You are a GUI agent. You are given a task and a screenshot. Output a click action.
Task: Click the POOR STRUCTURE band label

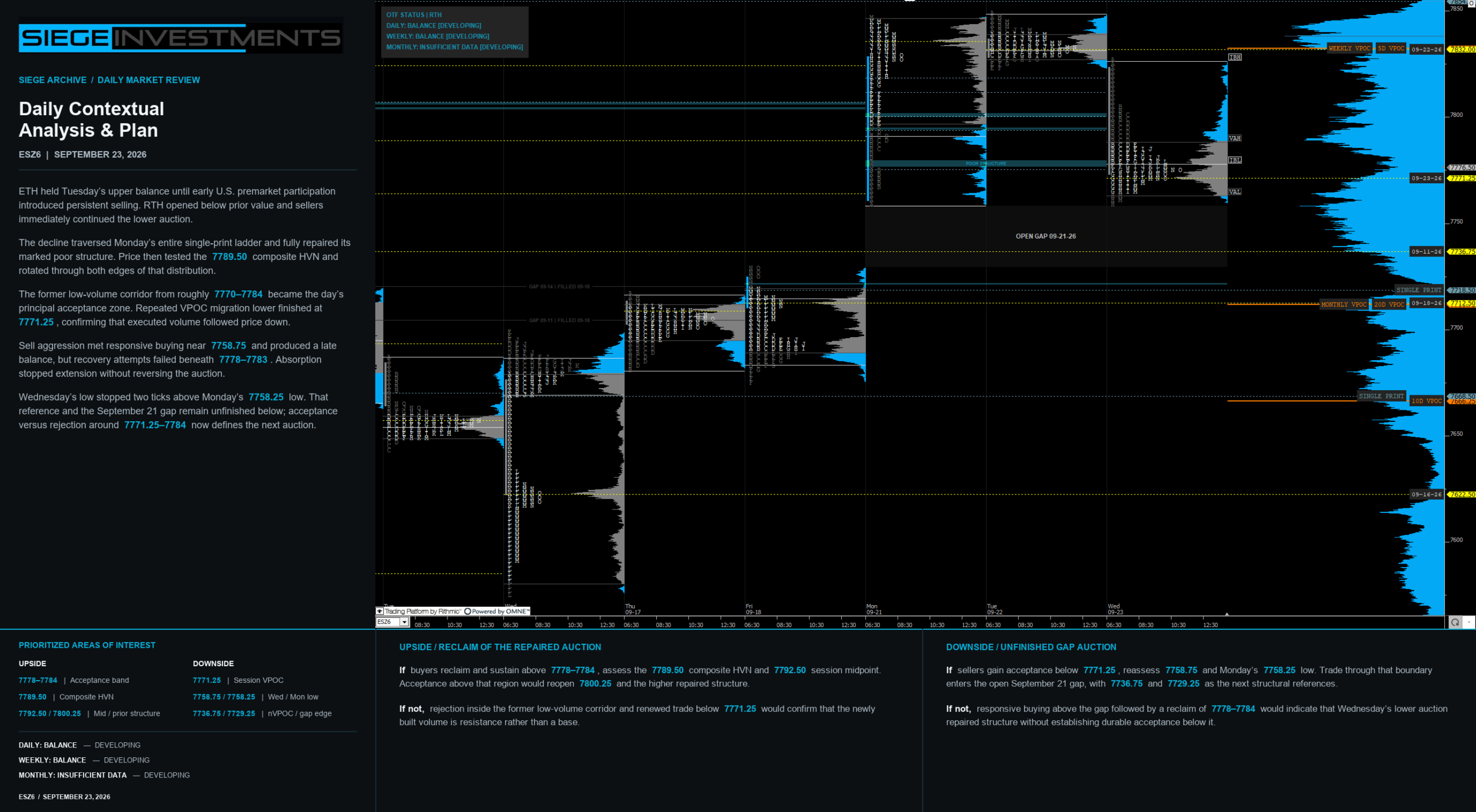point(986,164)
